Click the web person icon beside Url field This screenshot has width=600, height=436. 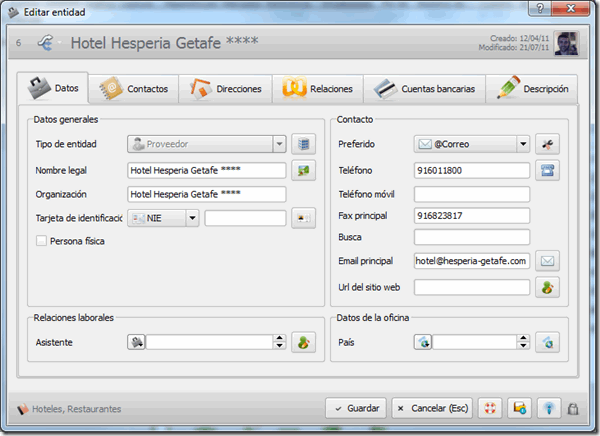coord(548,287)
